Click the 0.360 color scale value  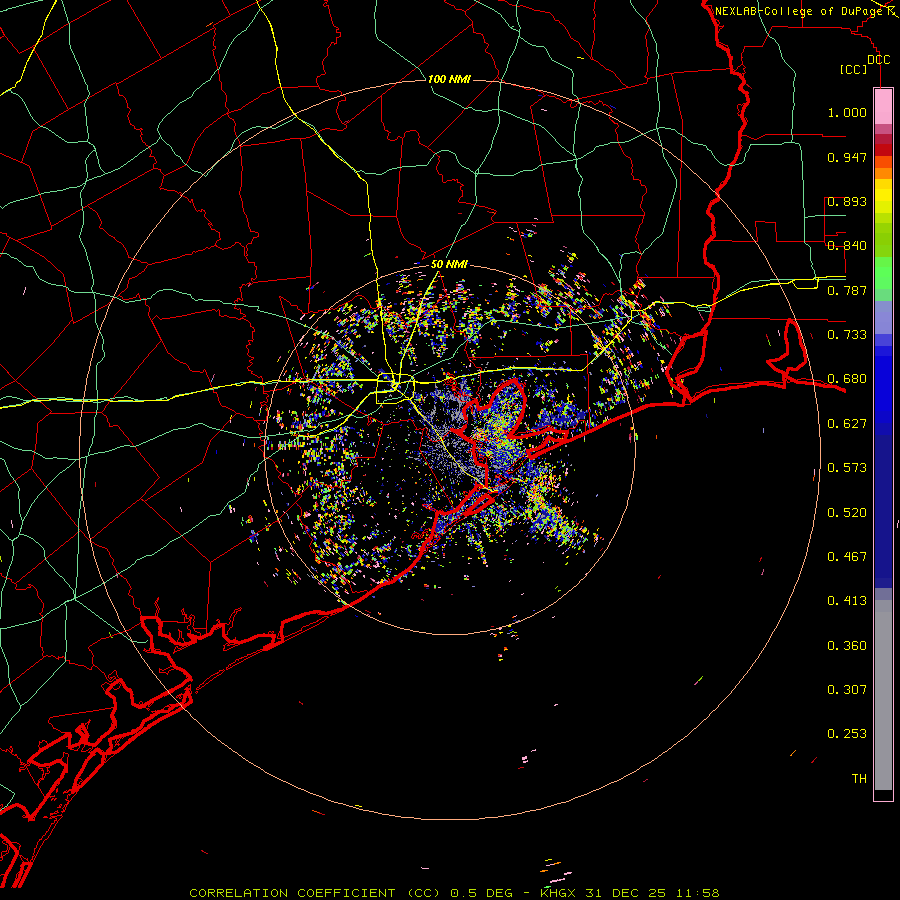coord(847,646)
